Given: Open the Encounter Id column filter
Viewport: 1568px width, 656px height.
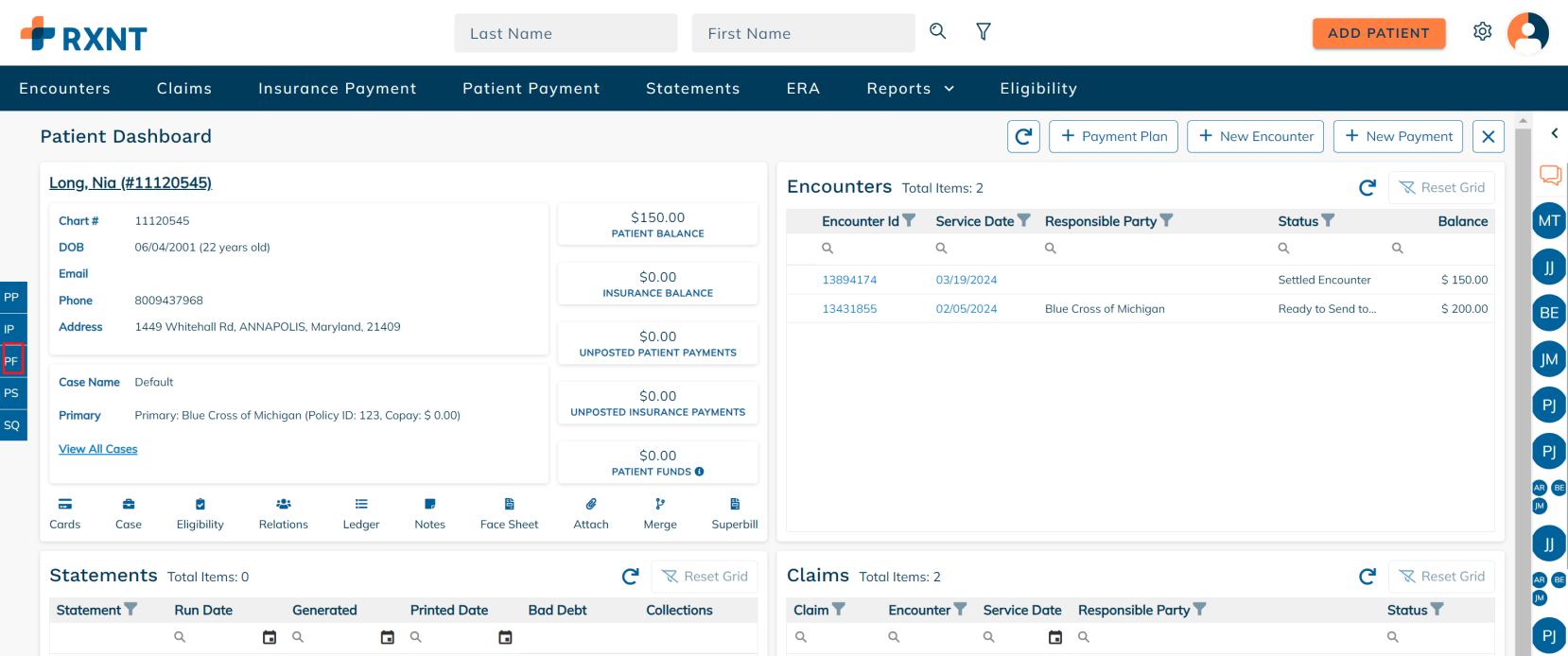Looking at the screenshot, I should point(909,220).
